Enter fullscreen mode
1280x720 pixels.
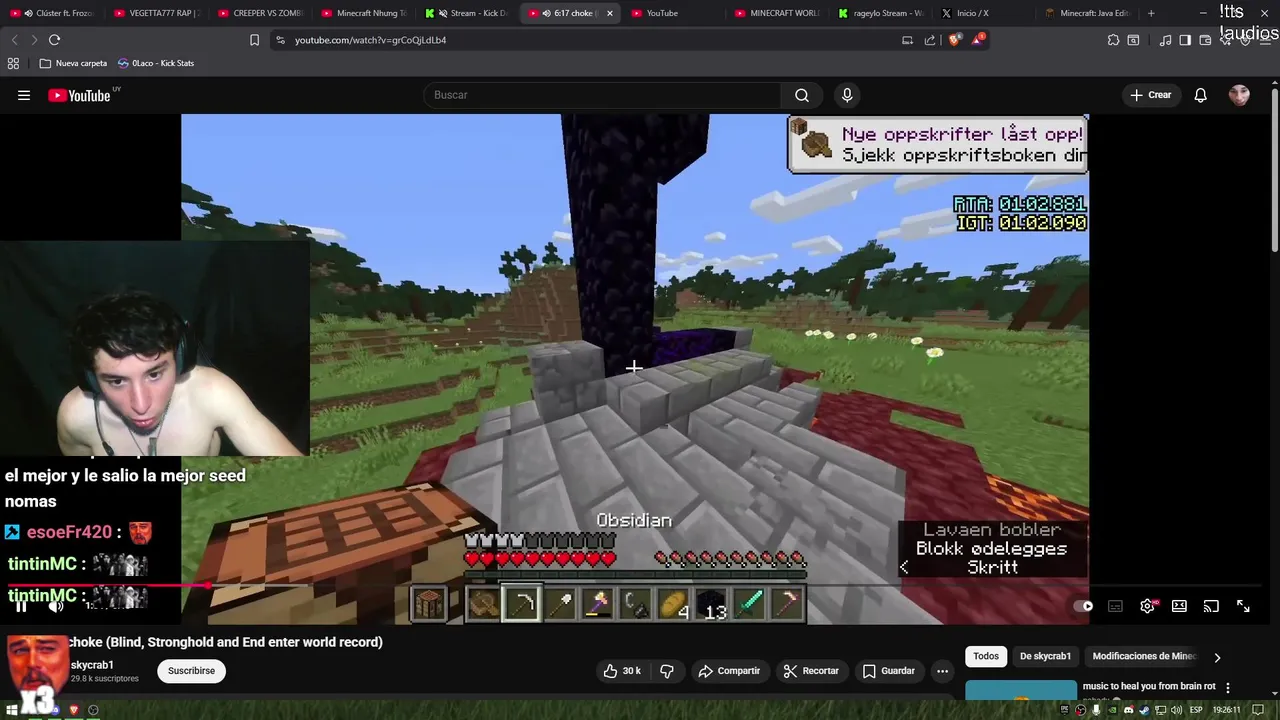[x=1243, y=606]
